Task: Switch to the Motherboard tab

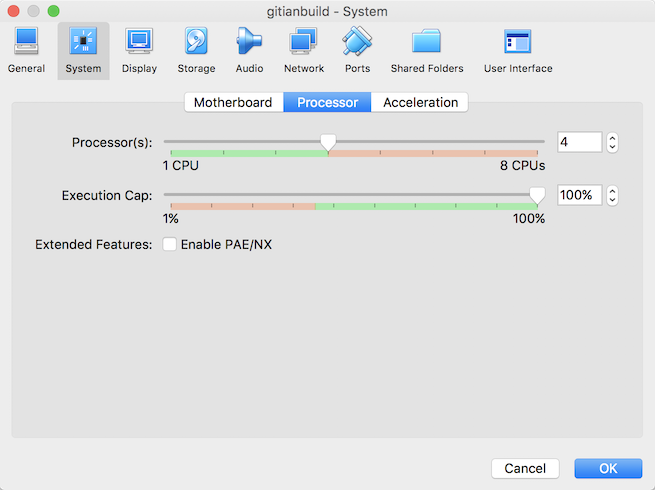Action: pos(233,102)
